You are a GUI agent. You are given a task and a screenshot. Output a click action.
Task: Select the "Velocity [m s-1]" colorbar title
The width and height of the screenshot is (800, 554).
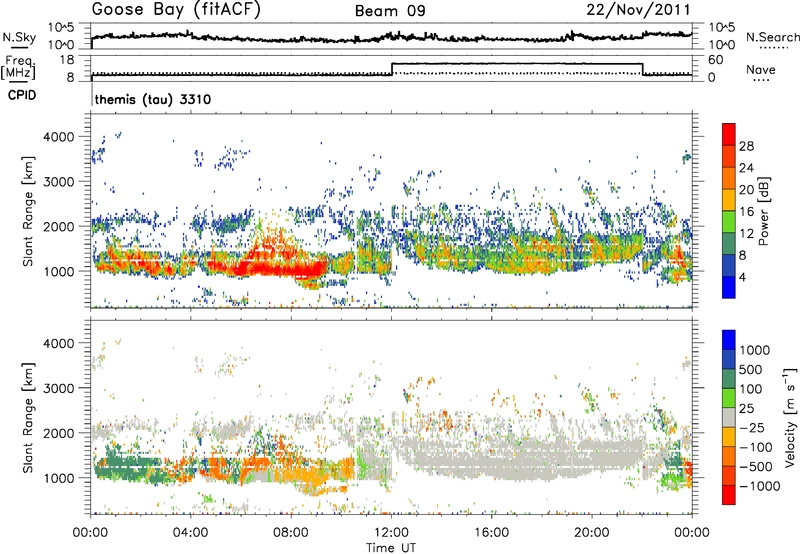tap(790, 417)
